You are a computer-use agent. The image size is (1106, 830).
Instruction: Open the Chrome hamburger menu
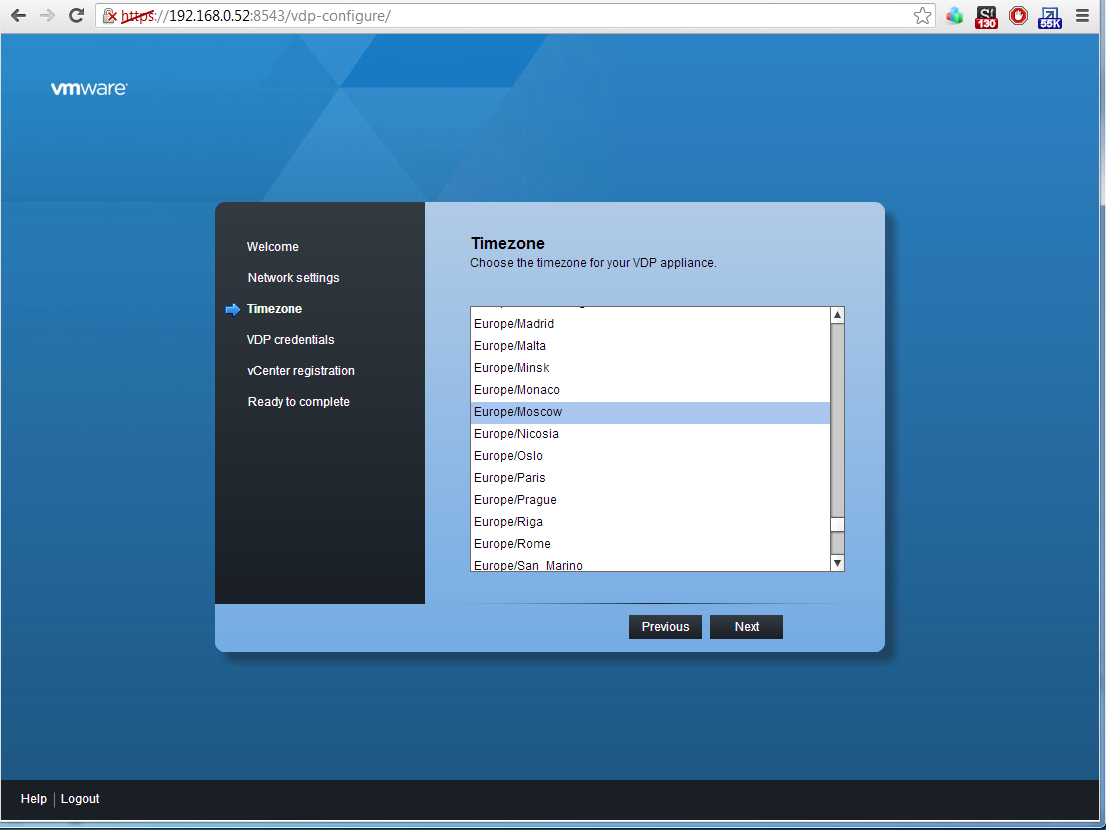coord(1082,16)
